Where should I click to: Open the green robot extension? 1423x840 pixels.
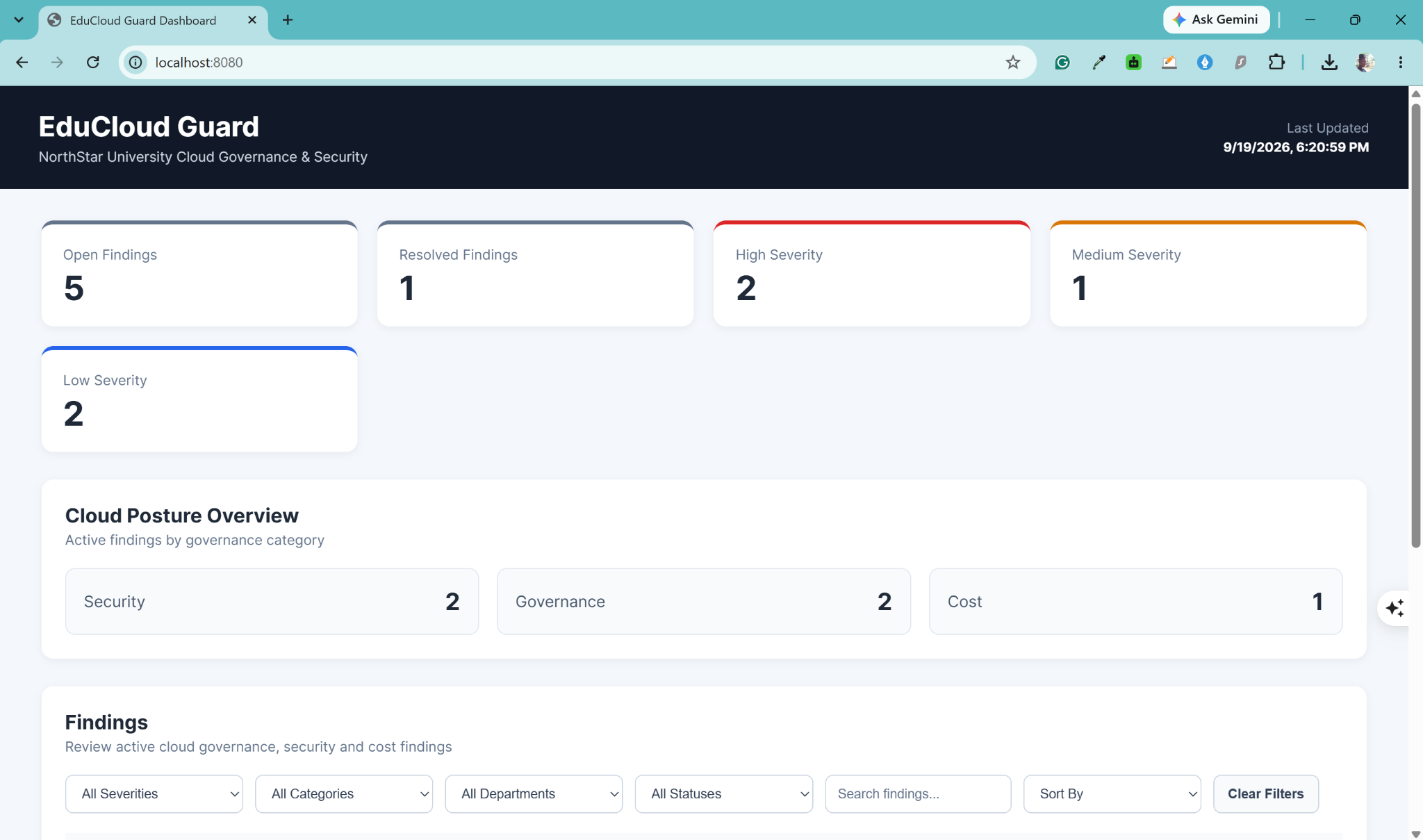pos(1134,63)
